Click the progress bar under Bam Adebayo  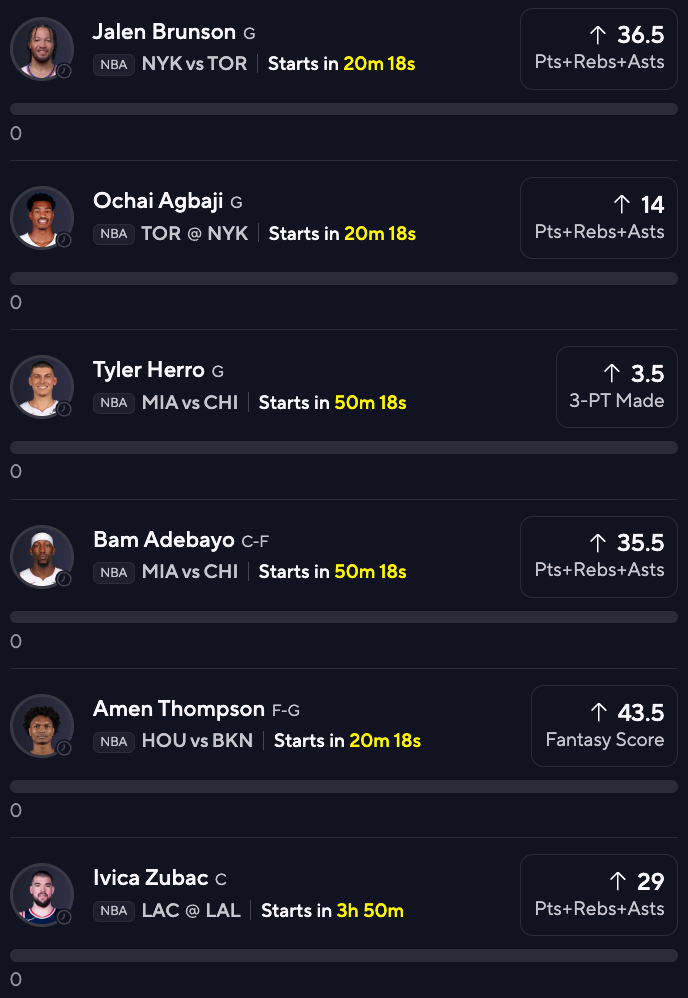[x=344, y=617]
